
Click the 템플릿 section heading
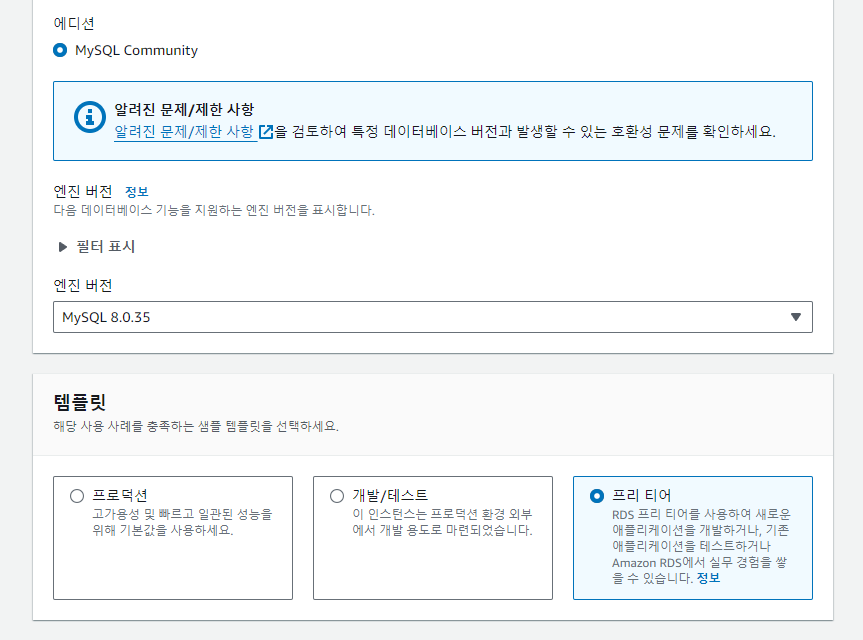pyautogui.click(x=80, y=402)
